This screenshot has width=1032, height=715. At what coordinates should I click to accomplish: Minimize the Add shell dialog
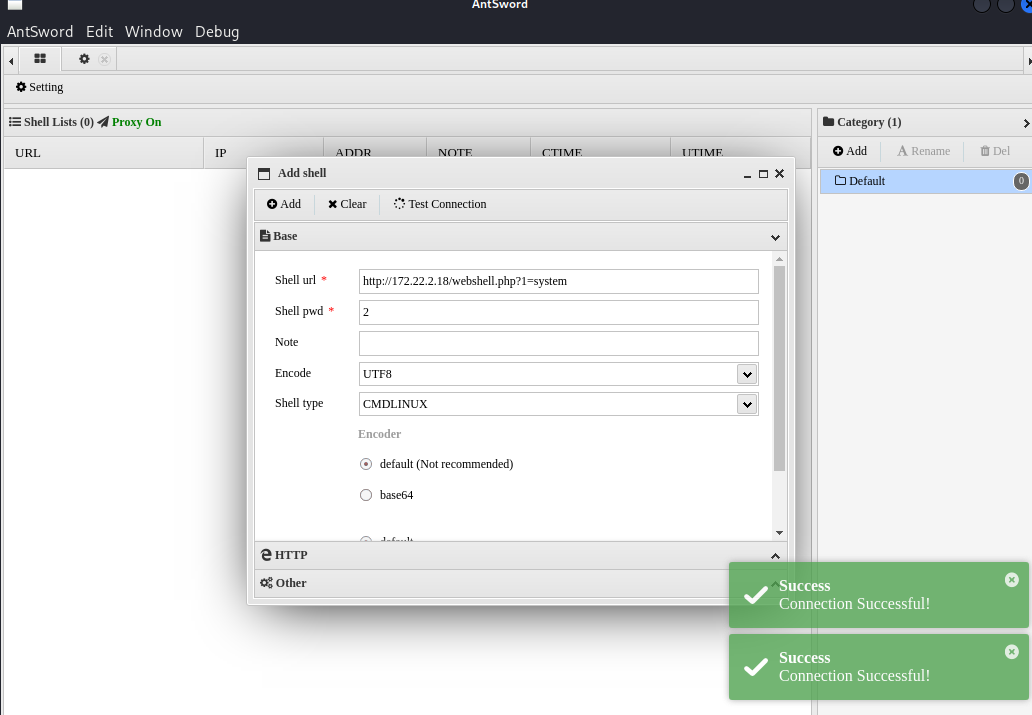[x=747, y=174]
